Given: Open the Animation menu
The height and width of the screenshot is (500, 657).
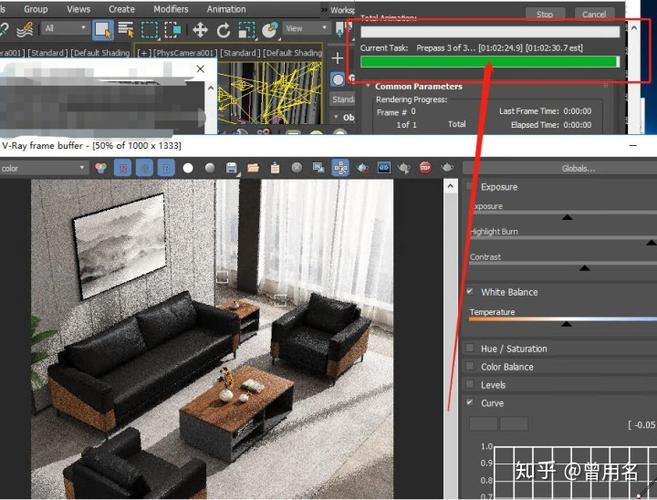Looking at the screenshot, I should click(x=228, y=9).
